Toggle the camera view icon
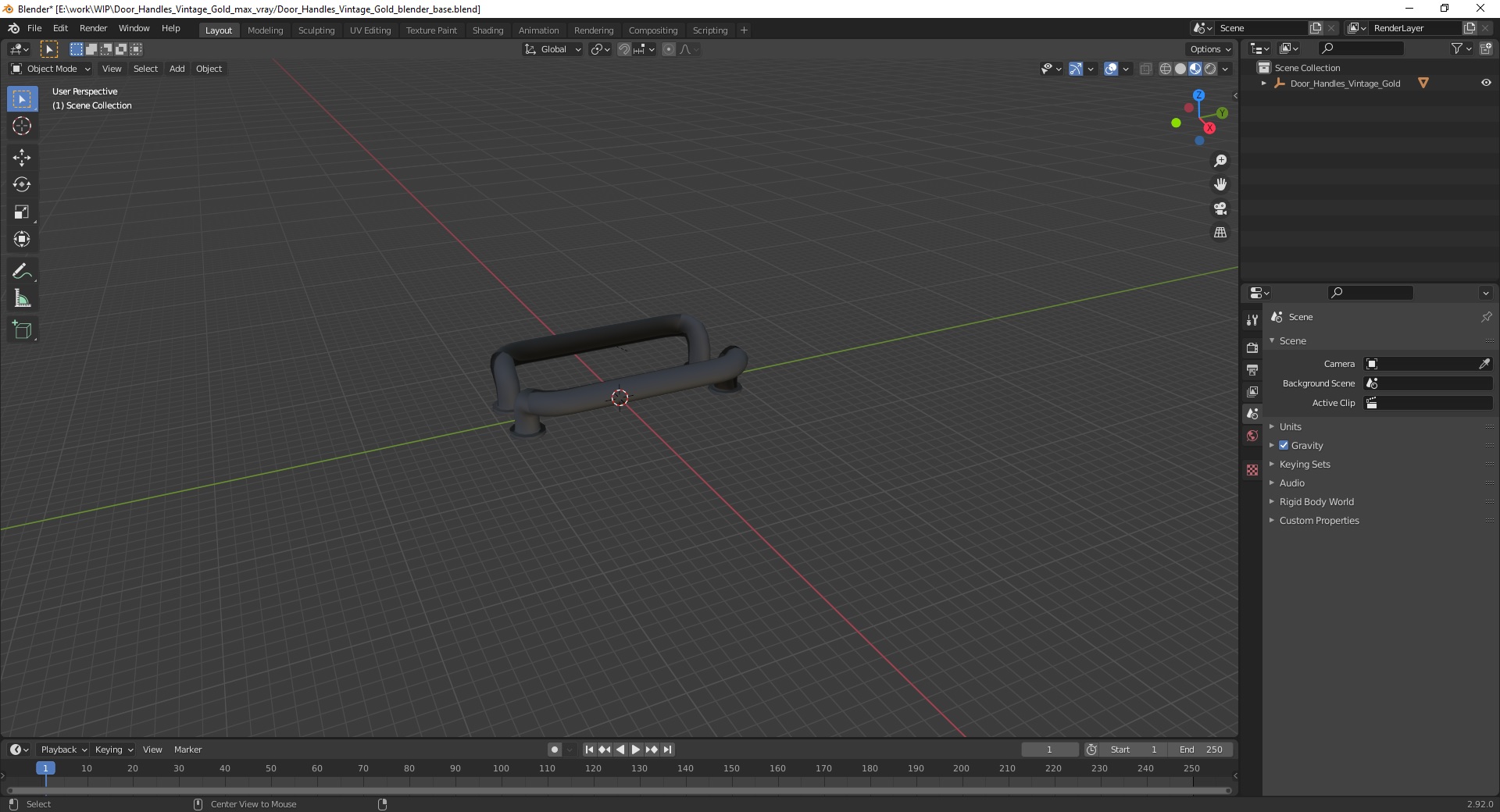The height and width of the screenshot is (812, 1500). [1220, 208]
